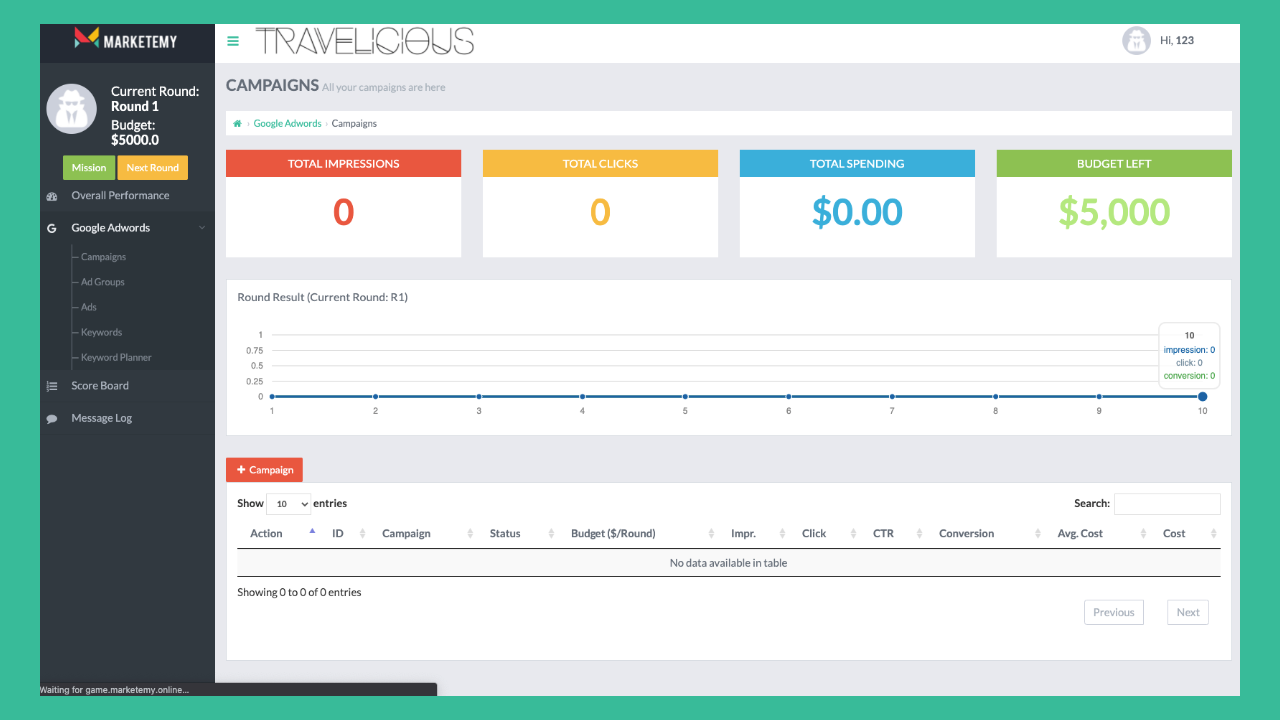Click the Budget Left card
The image size is (1280, 720).
[x=1114, y=203]
